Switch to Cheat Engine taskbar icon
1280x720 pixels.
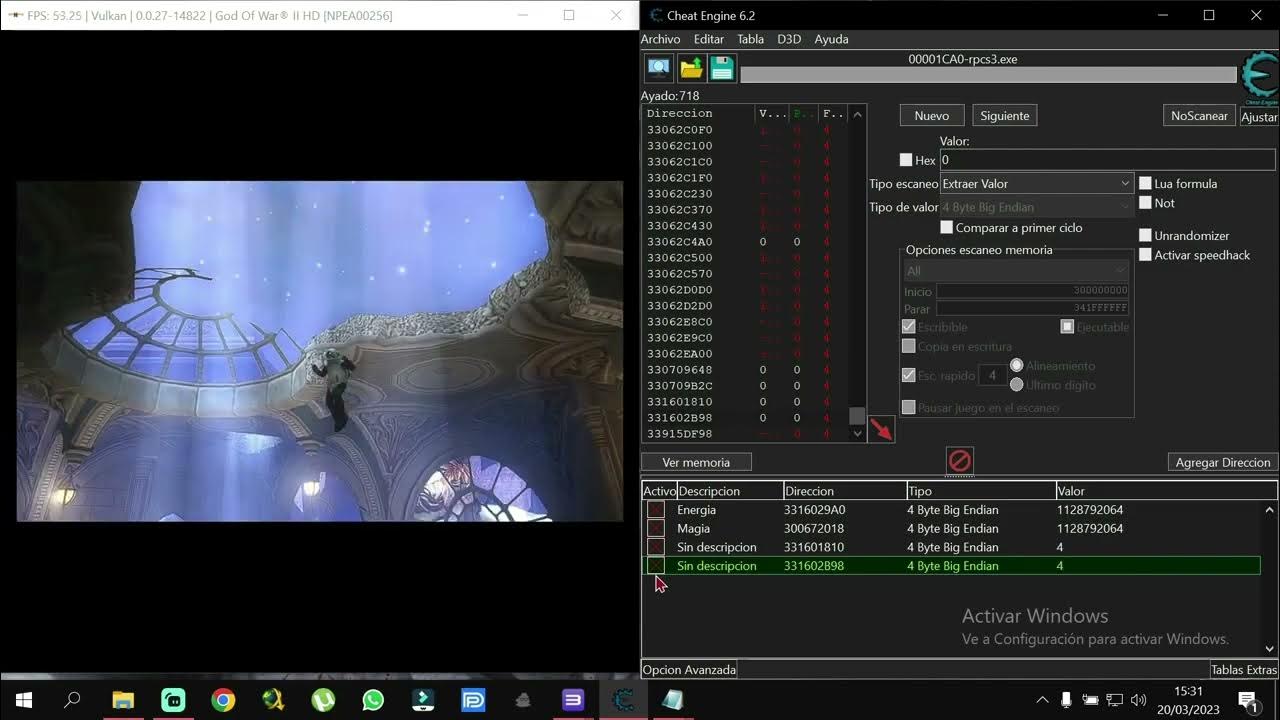[x=623, y=700]
